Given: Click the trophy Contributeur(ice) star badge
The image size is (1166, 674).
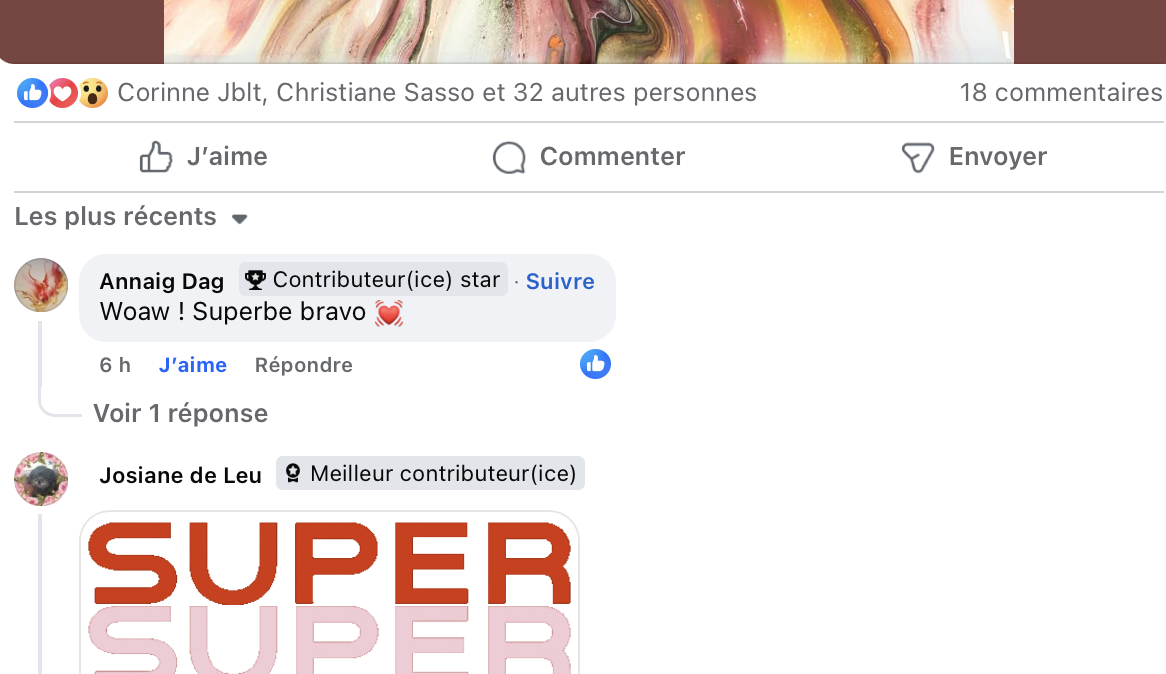Looking at the screenshot, I should pos(373,280).
